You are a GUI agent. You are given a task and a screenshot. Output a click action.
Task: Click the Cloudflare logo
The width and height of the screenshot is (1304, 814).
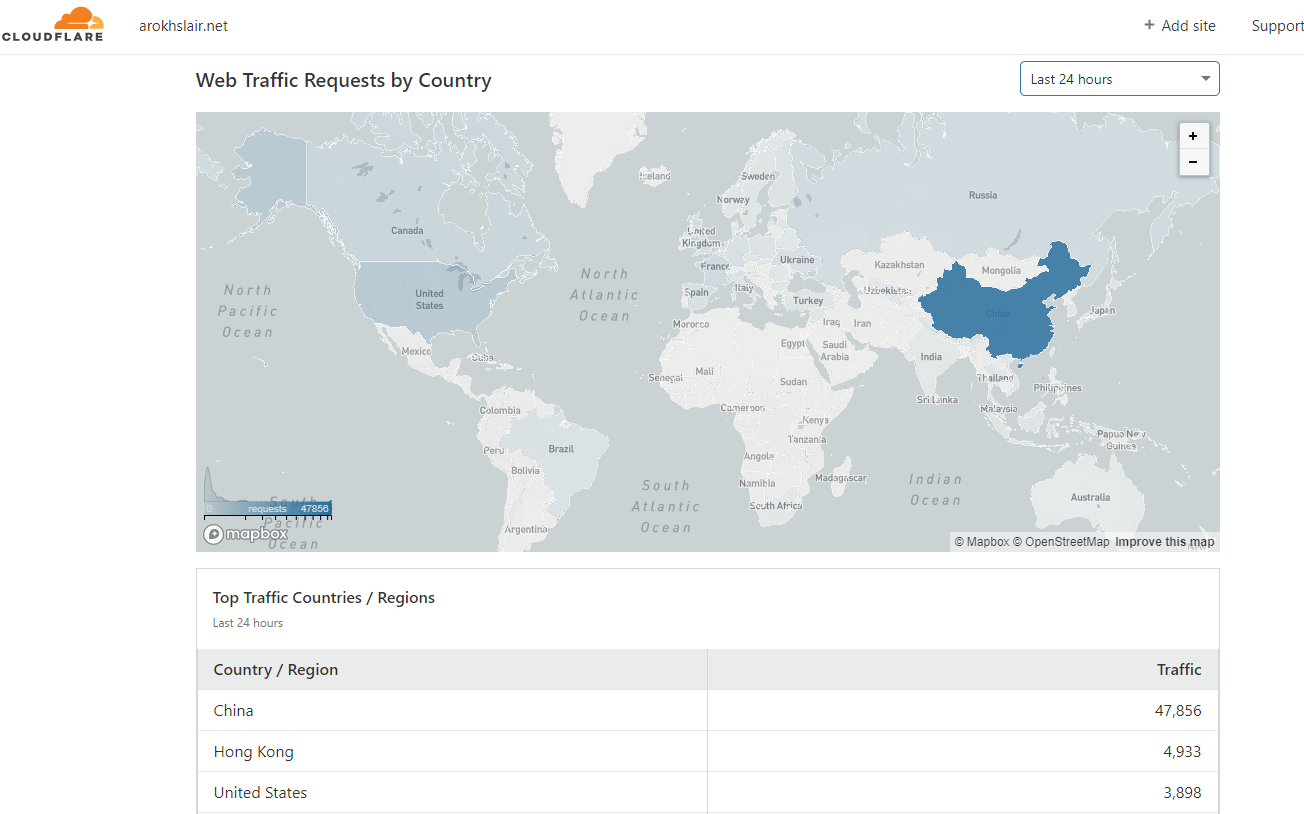click(52, 25)
